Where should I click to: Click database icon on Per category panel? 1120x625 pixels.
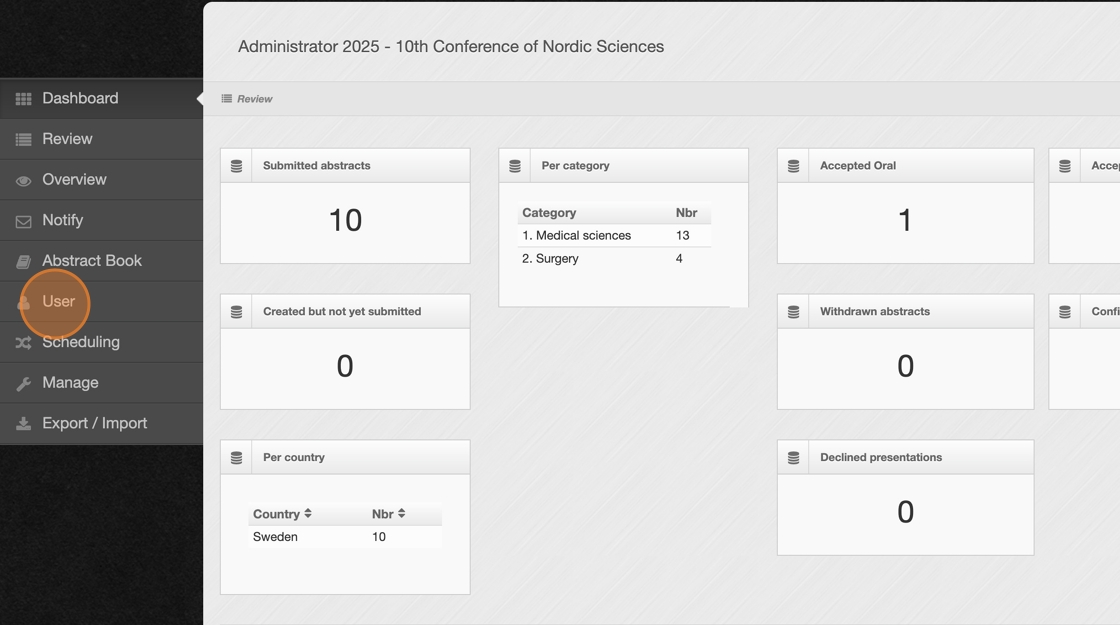coord(515,166)
